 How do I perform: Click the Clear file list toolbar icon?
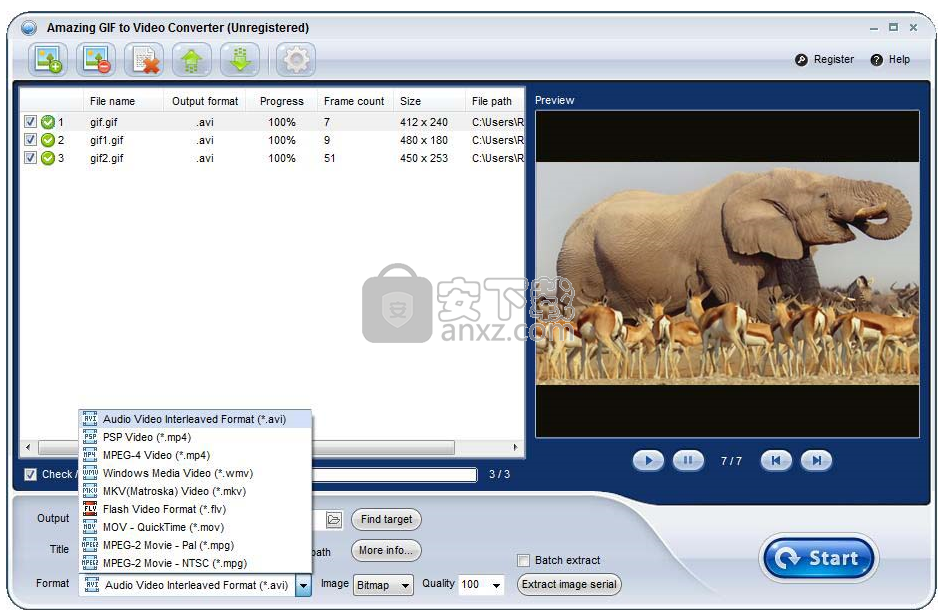point(144,60)
